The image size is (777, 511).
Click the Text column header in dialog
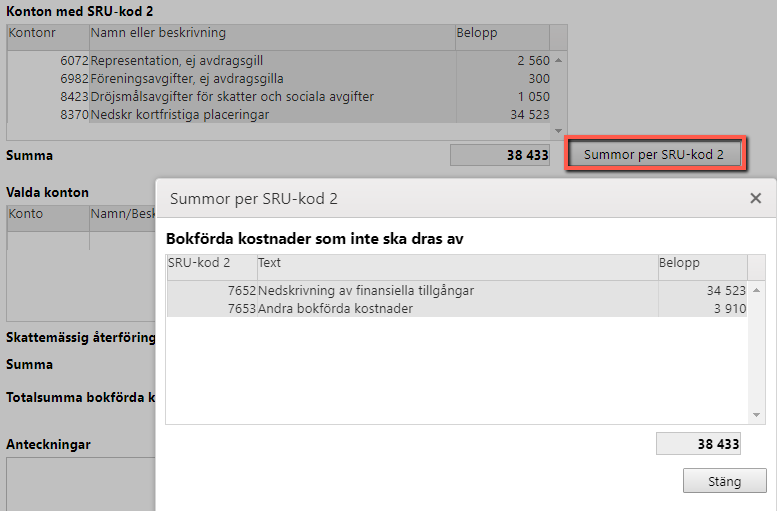[x=457, y=268]
